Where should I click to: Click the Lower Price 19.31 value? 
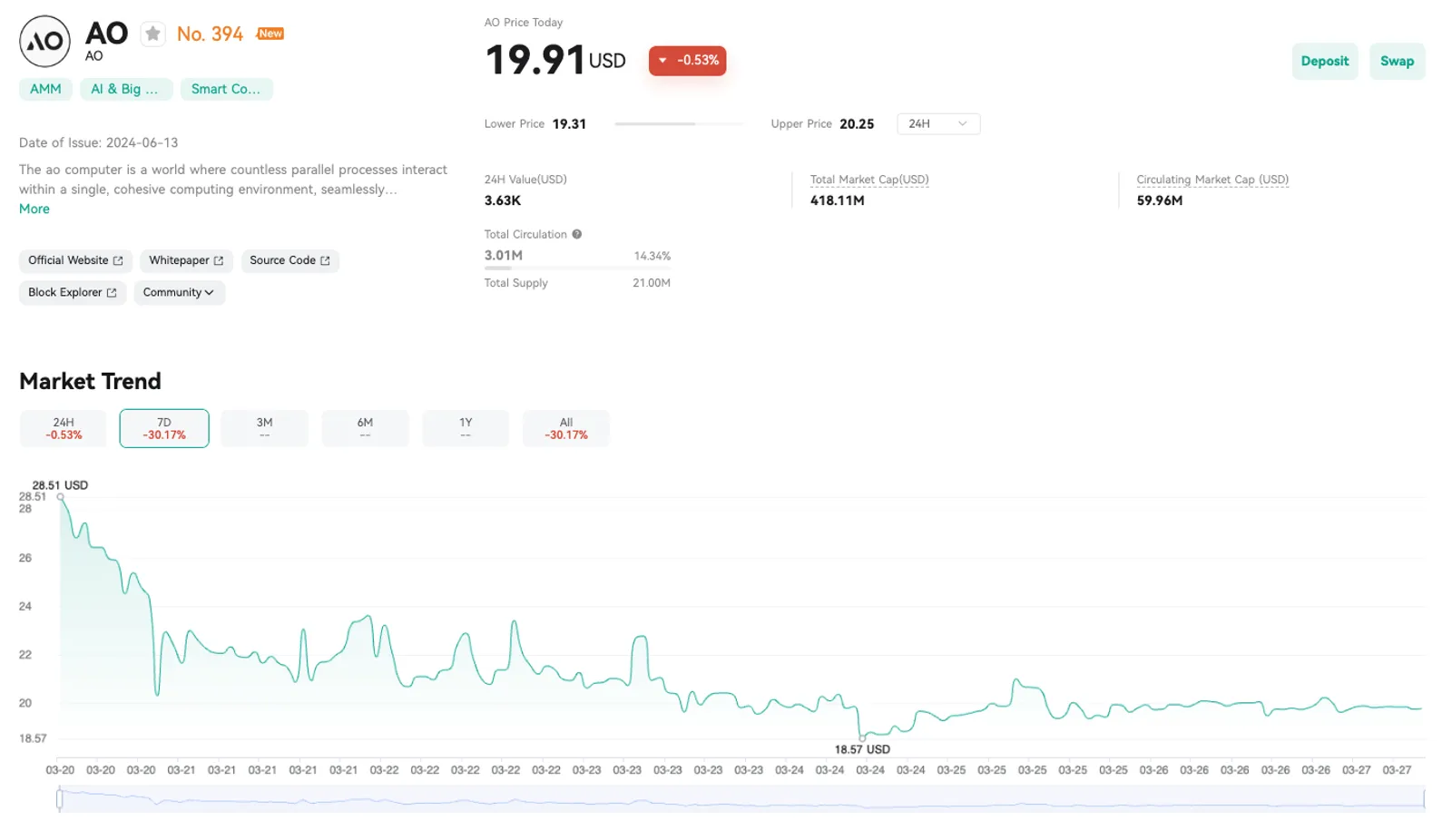pos(569,124)
